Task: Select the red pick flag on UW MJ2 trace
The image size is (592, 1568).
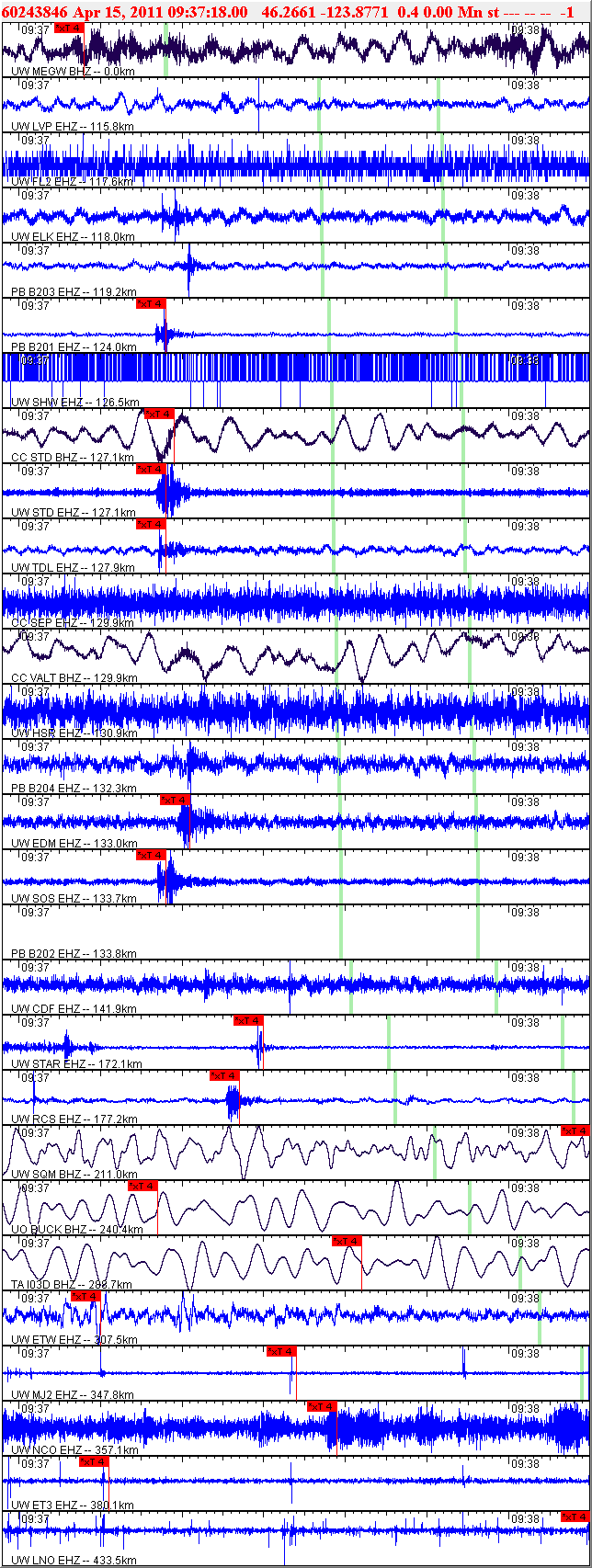Action: pos(281,1351)
